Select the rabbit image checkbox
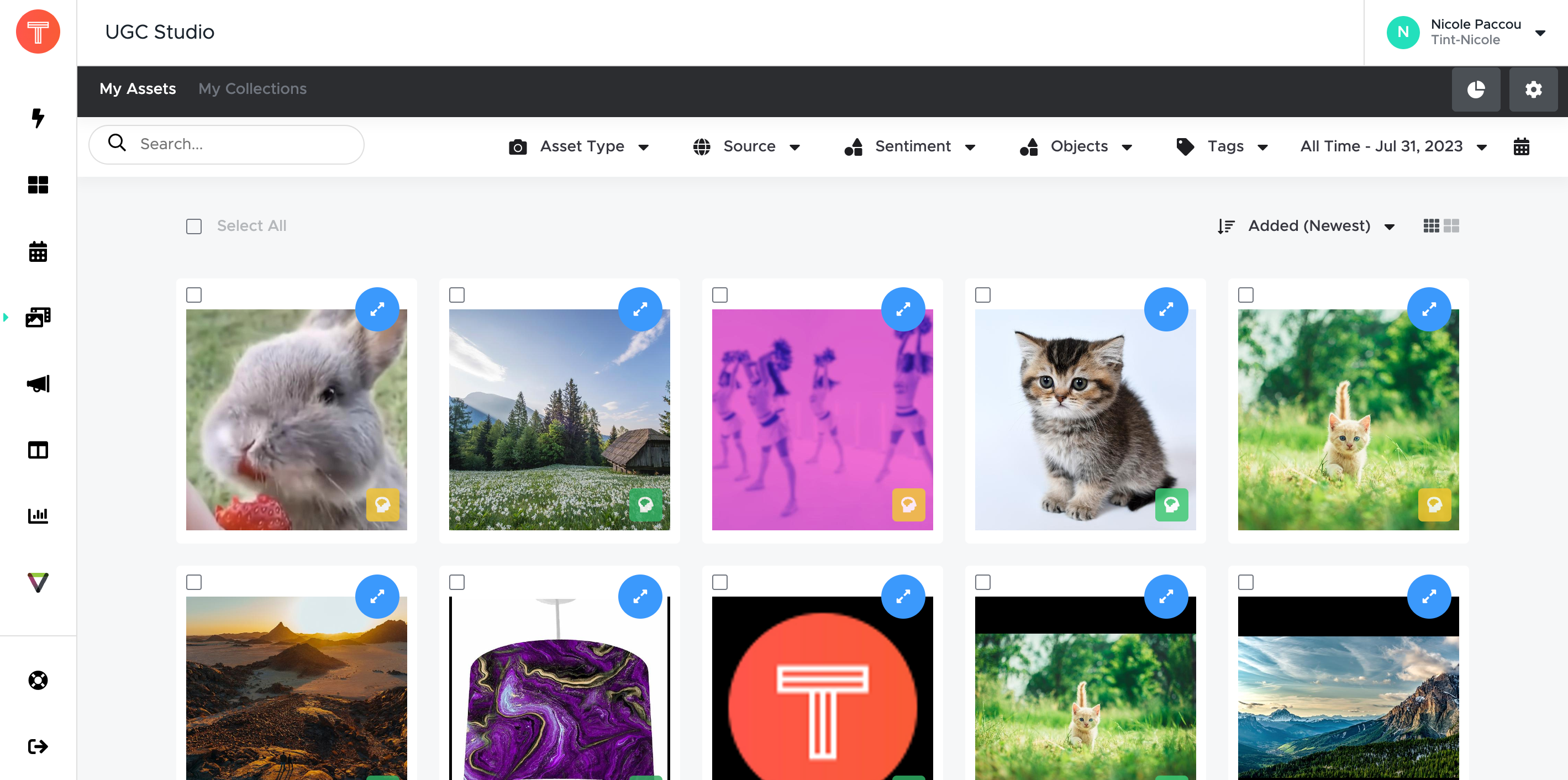The width and height of the screenshot is (1568, 780). point(194,295)
